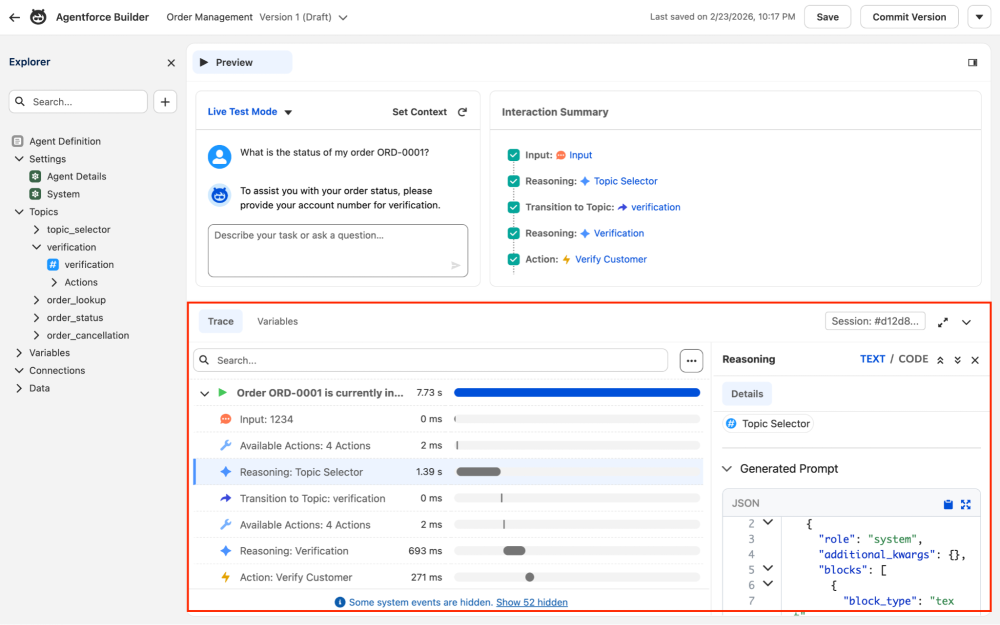Close the Reasoning details pane

tap(975, 360)
